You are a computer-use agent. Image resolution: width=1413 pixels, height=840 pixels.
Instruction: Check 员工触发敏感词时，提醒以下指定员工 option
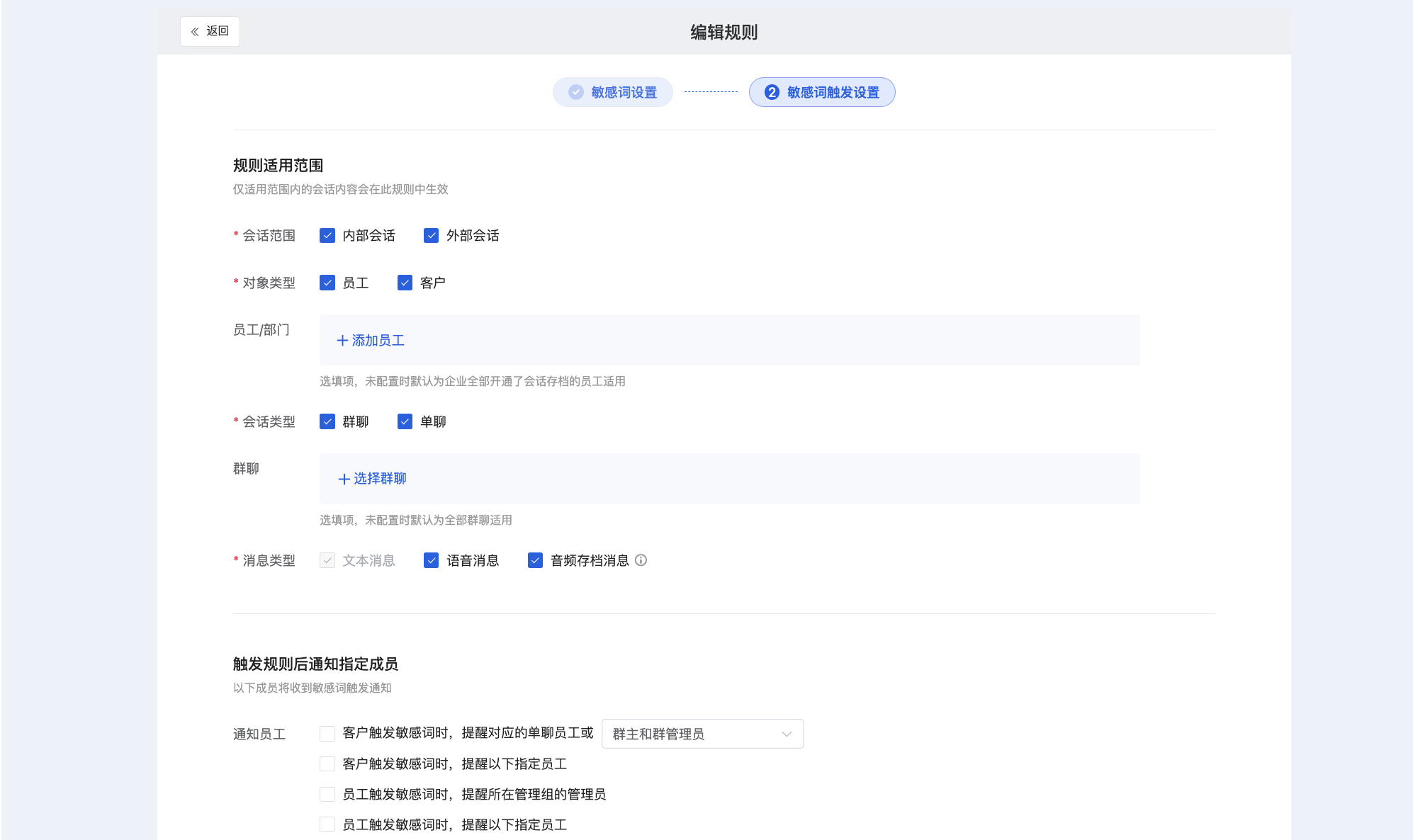coord(327,824)
